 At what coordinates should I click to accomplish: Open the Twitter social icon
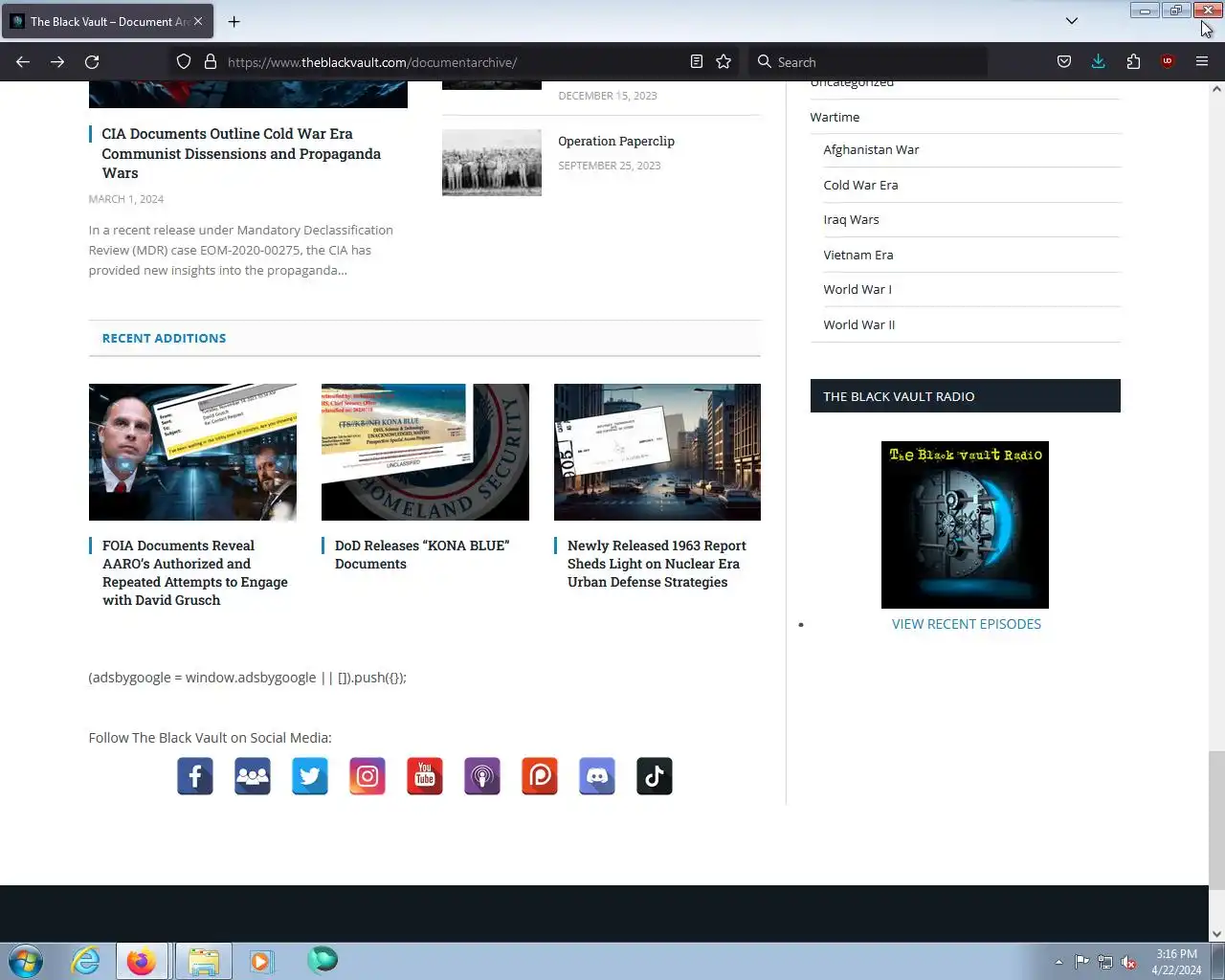[x=310, y=776]
